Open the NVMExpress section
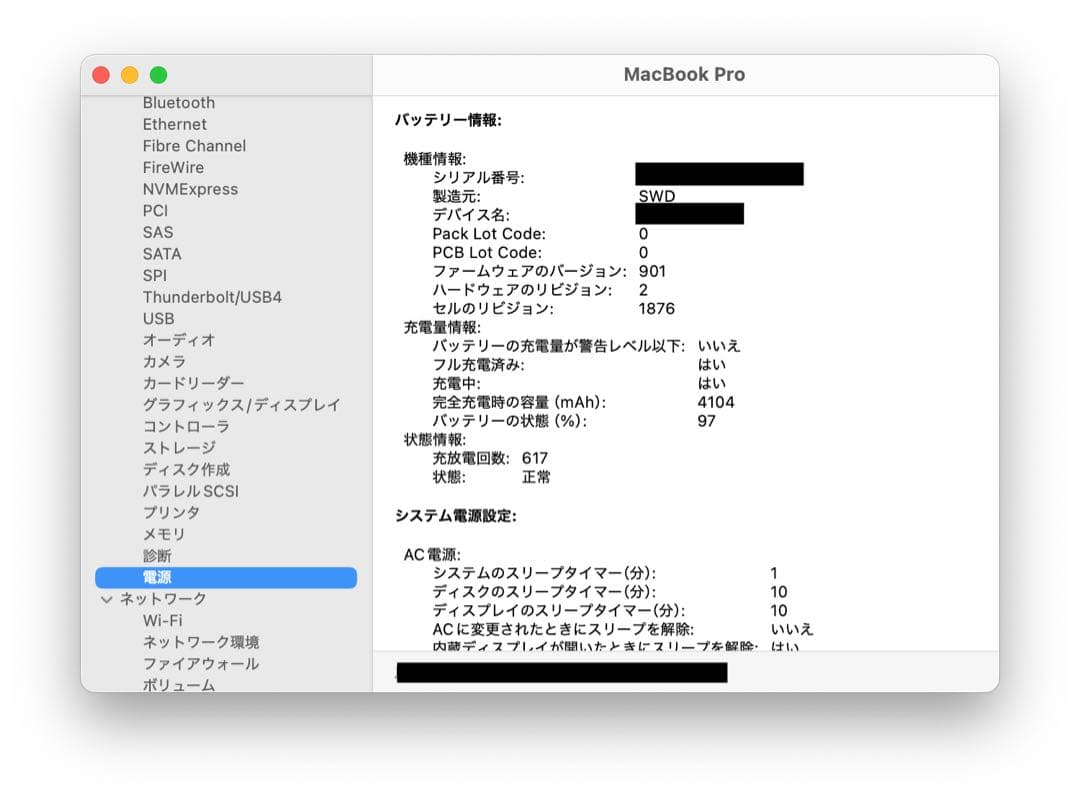The height and width of the screenshot is (800, 1080). 189,188
